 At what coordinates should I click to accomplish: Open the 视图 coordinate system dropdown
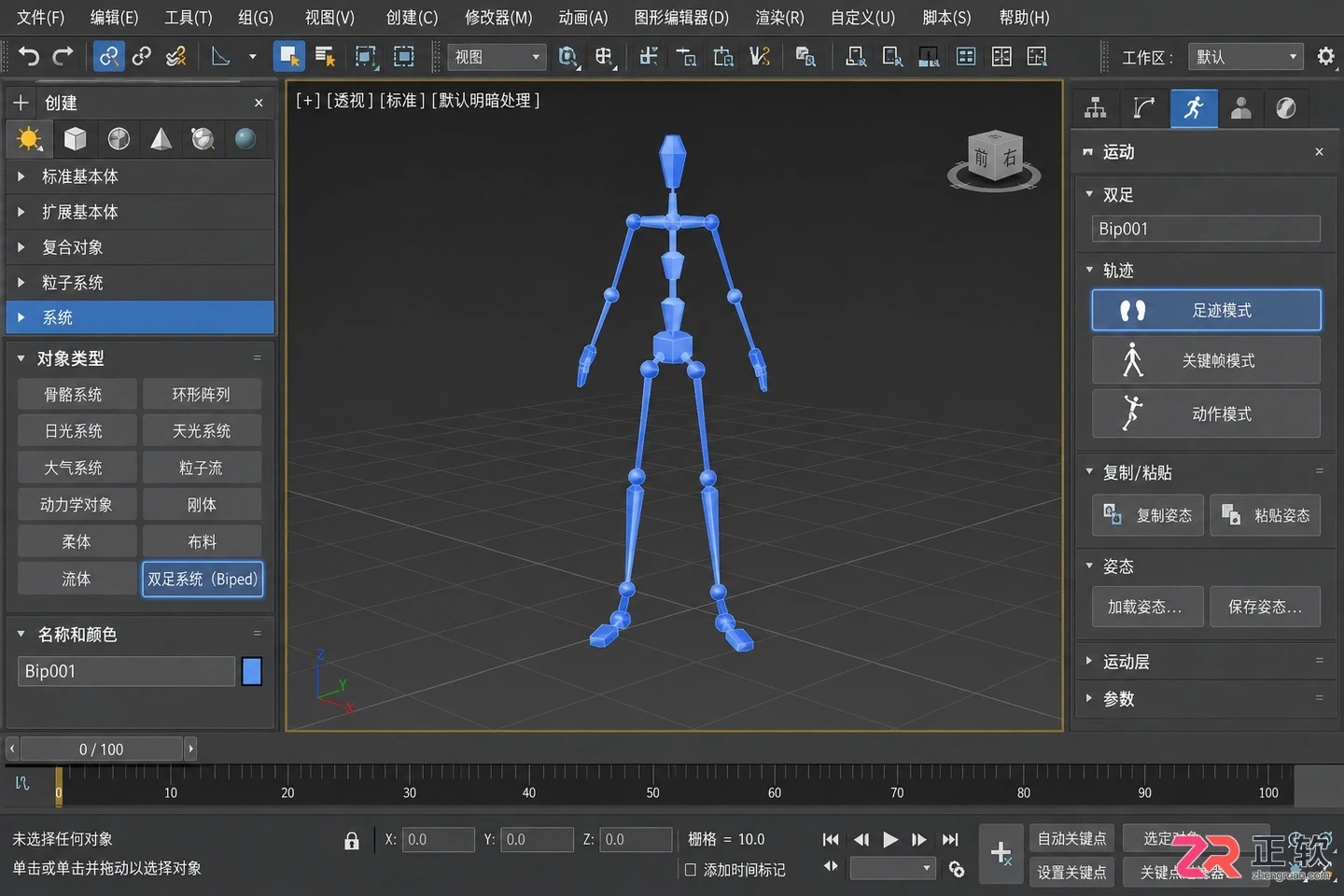click(x=497, y=57)
